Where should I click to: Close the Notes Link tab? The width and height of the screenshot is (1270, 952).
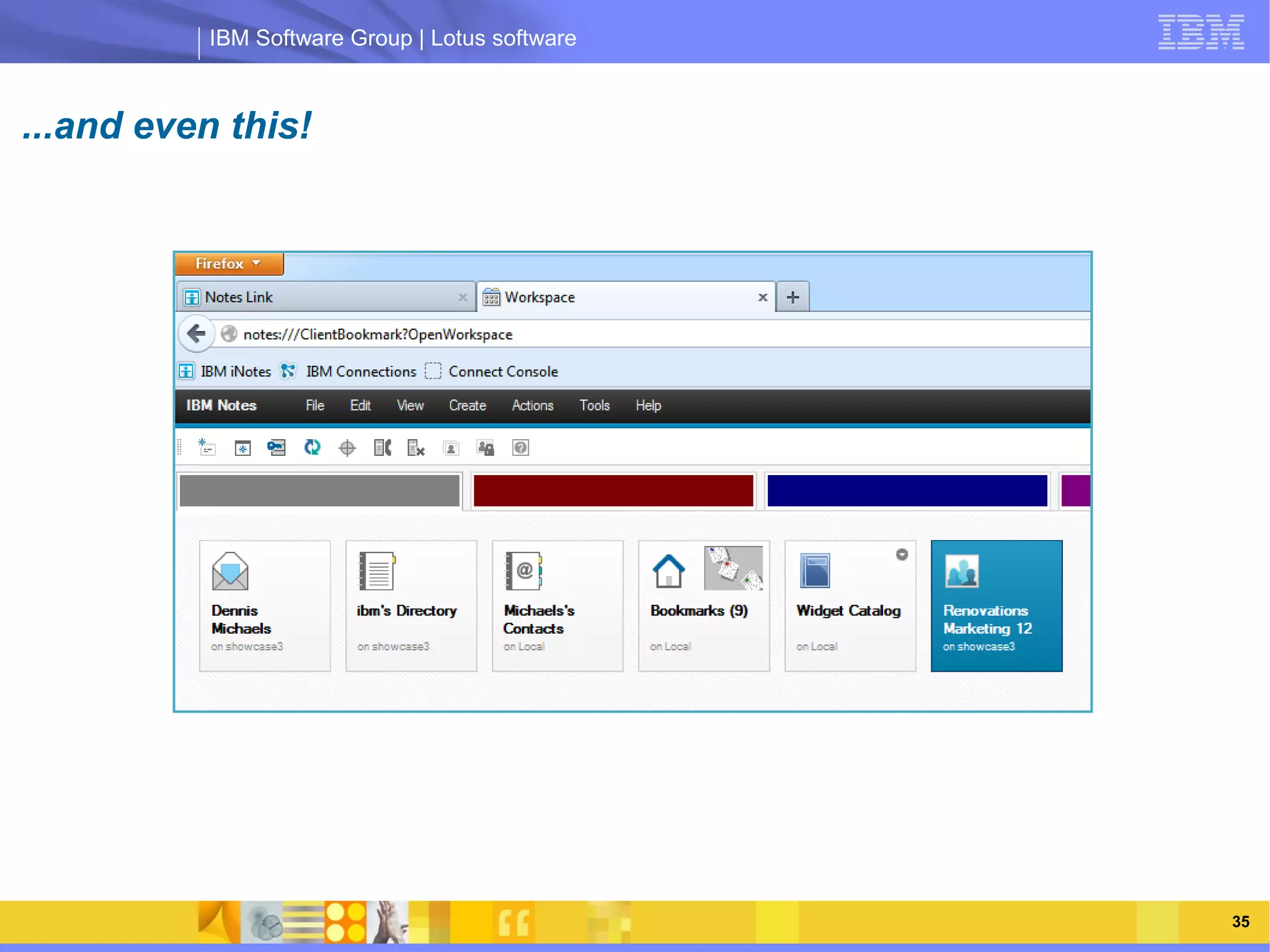point(463,297)
